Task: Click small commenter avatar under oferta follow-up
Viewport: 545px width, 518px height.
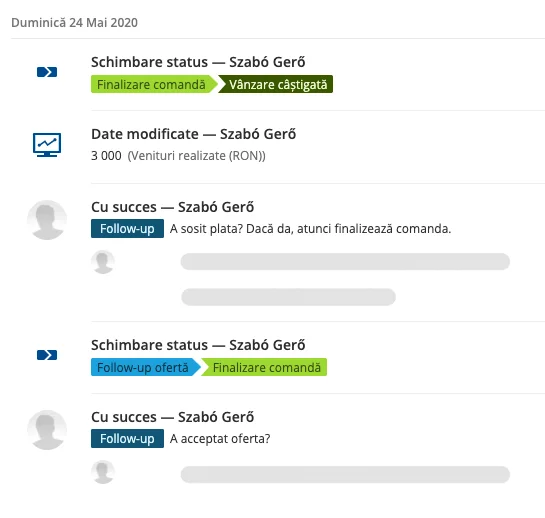Action: [103, 472]
